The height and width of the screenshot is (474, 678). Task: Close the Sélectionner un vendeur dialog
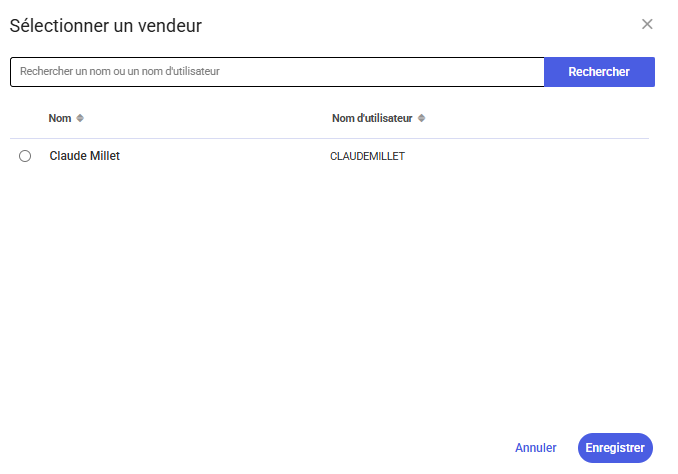[647, 24]
